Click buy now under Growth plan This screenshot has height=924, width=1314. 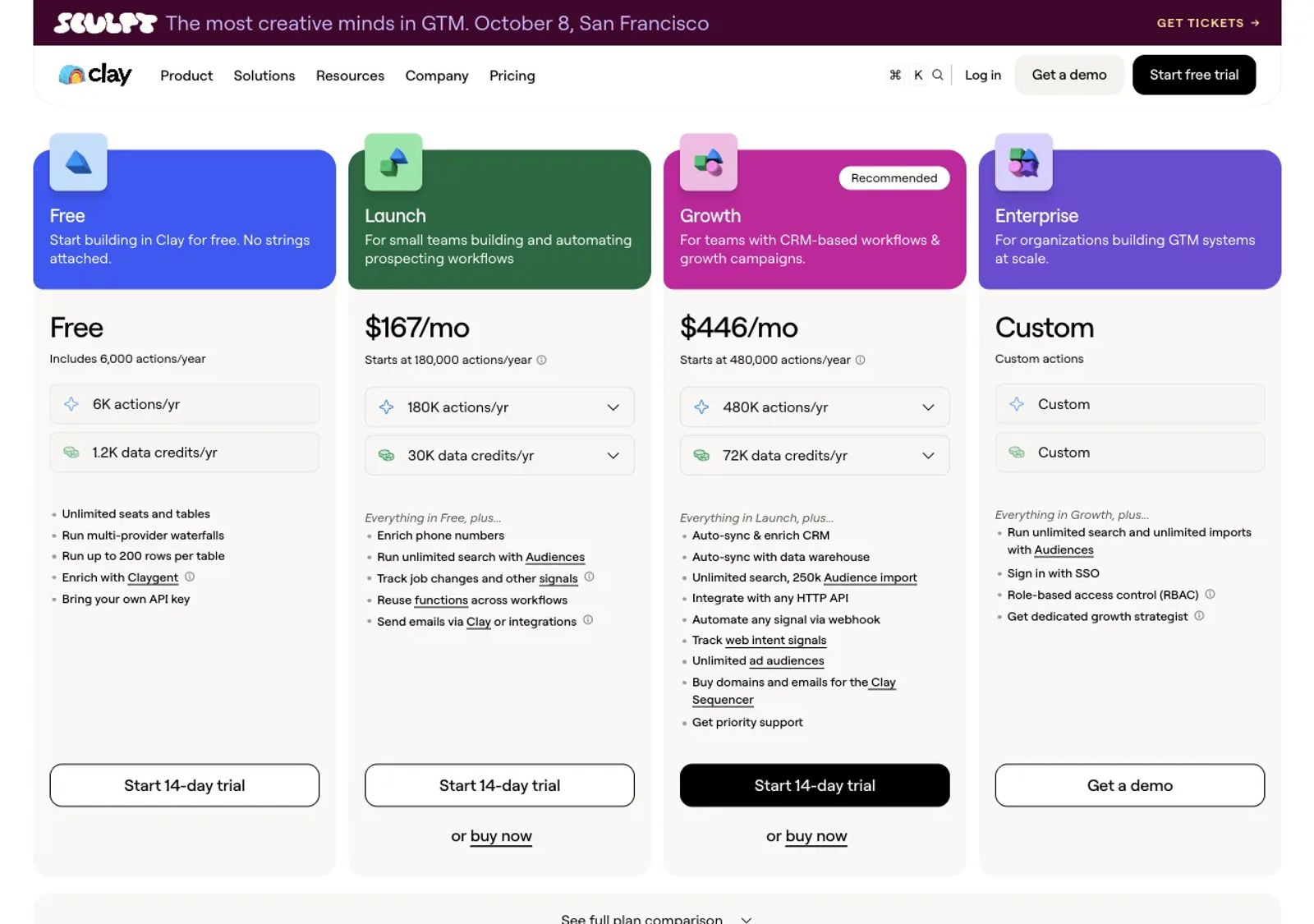pyautogui.click(x=816, y=836)
